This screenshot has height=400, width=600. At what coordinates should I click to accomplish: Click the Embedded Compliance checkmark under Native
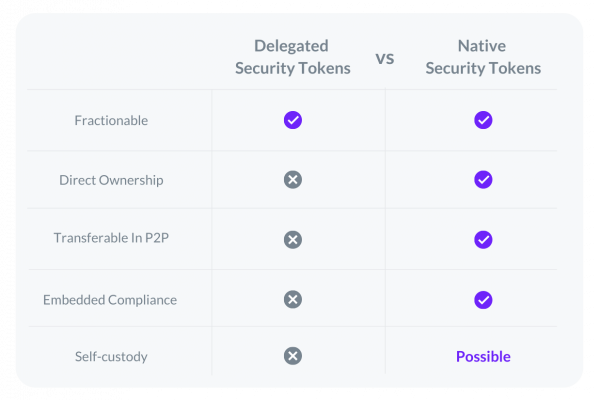[x=483, y=300]
